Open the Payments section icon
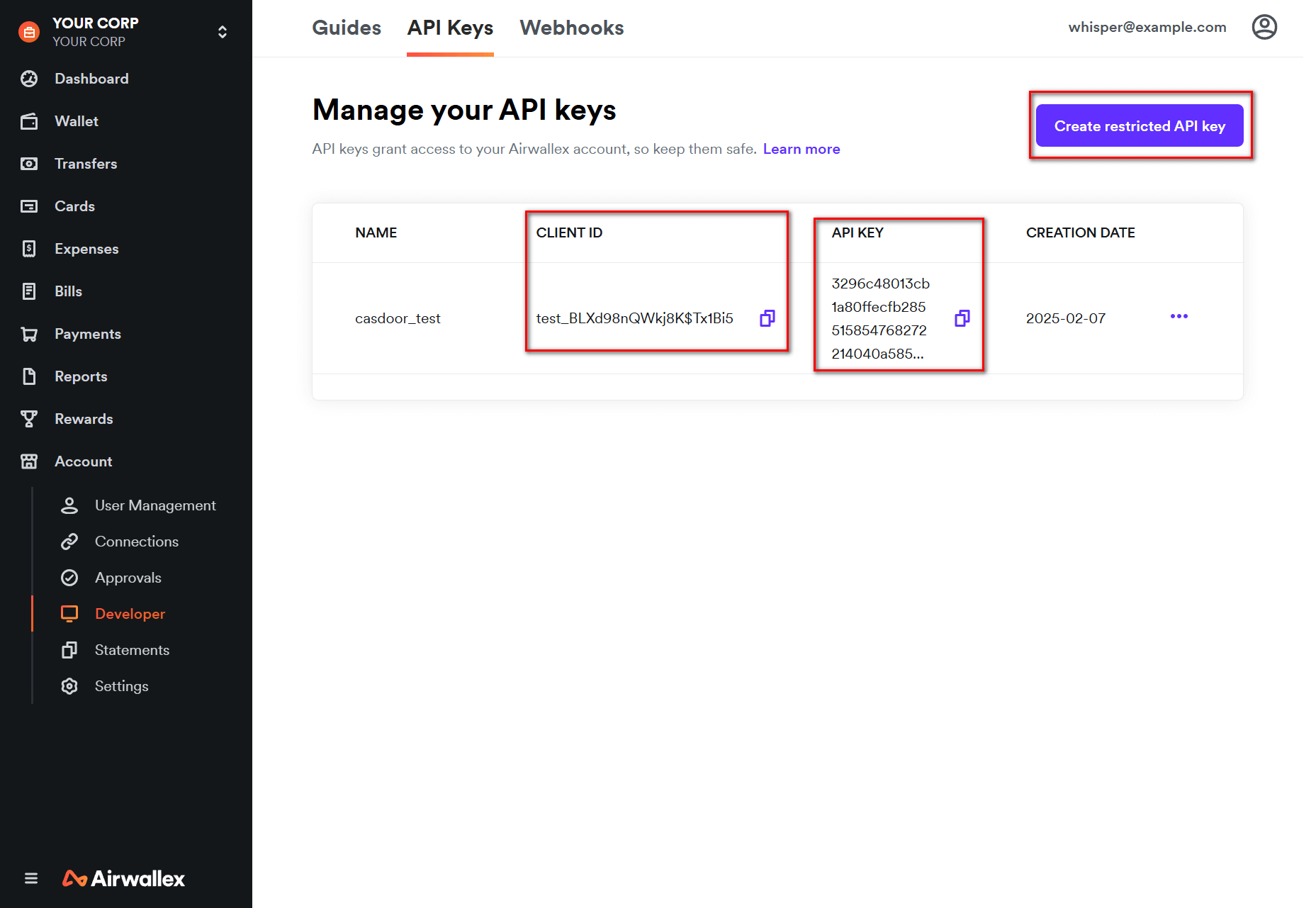This screenshot has height=908, width=1316. click(x=29, y=333)
